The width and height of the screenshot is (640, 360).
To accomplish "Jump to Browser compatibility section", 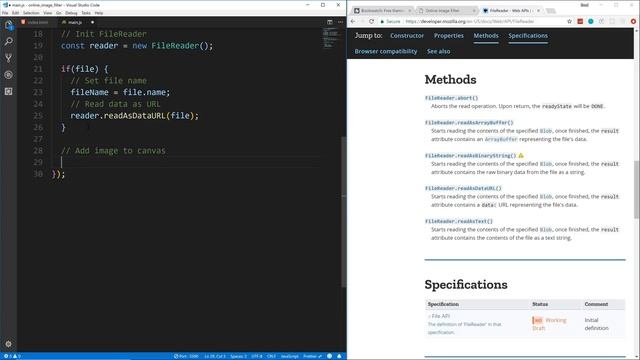I will [x=386, y=51].
